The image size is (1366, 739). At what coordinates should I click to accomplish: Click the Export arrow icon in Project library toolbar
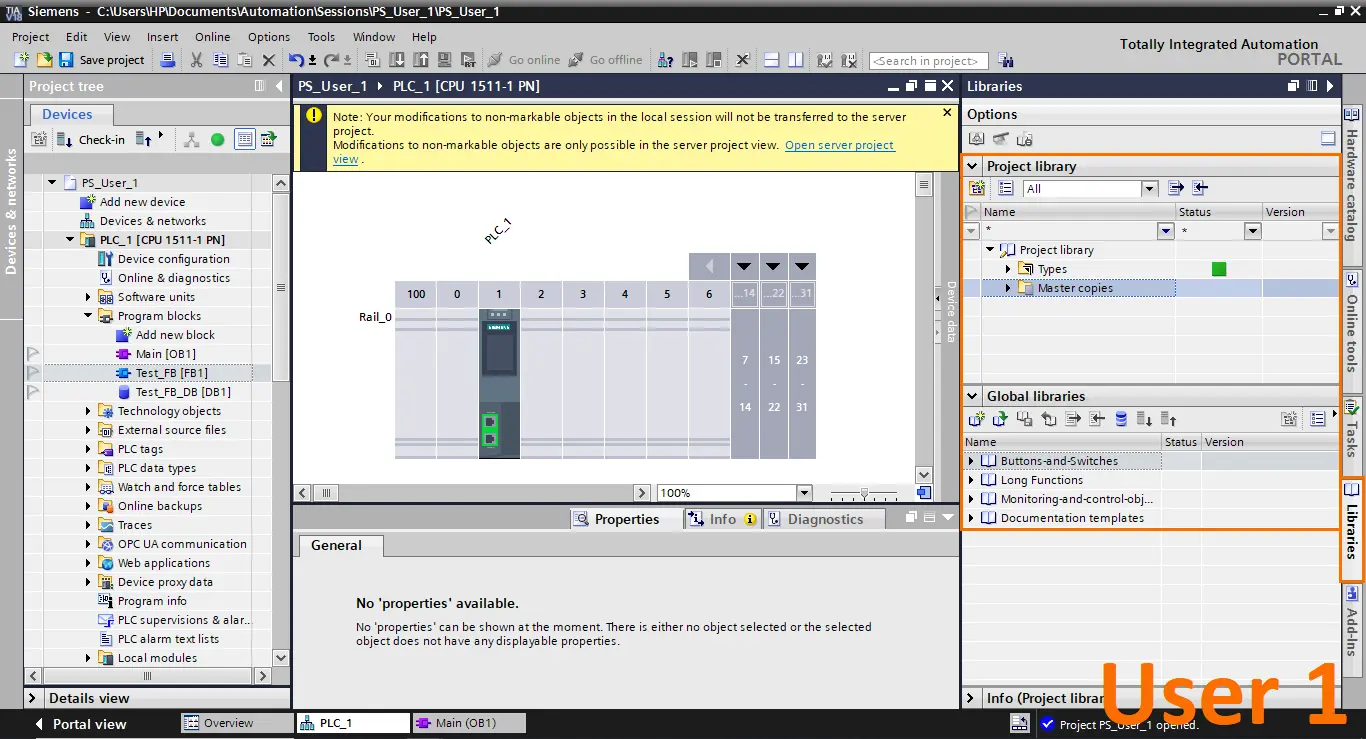[x=1176, y=188]
